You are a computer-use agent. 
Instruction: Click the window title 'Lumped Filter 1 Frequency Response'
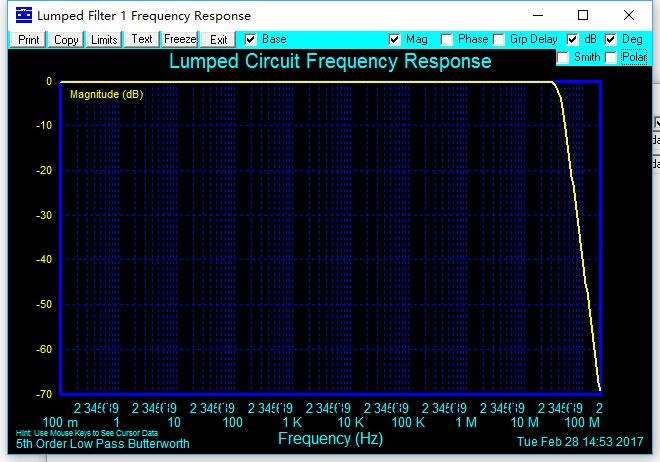coord(144,16)
